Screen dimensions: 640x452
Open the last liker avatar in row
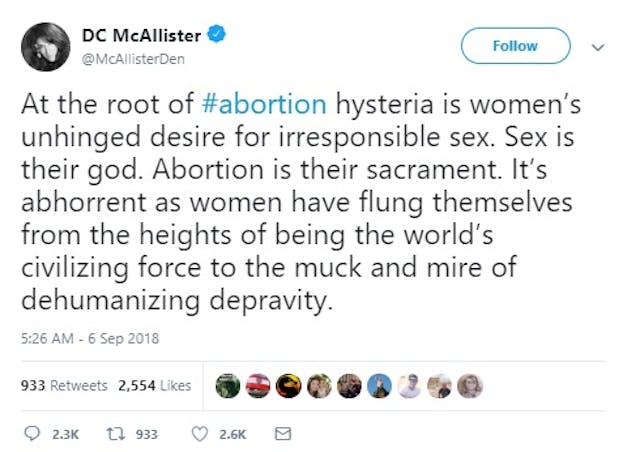pyautogui.click(x=471, y=386)
